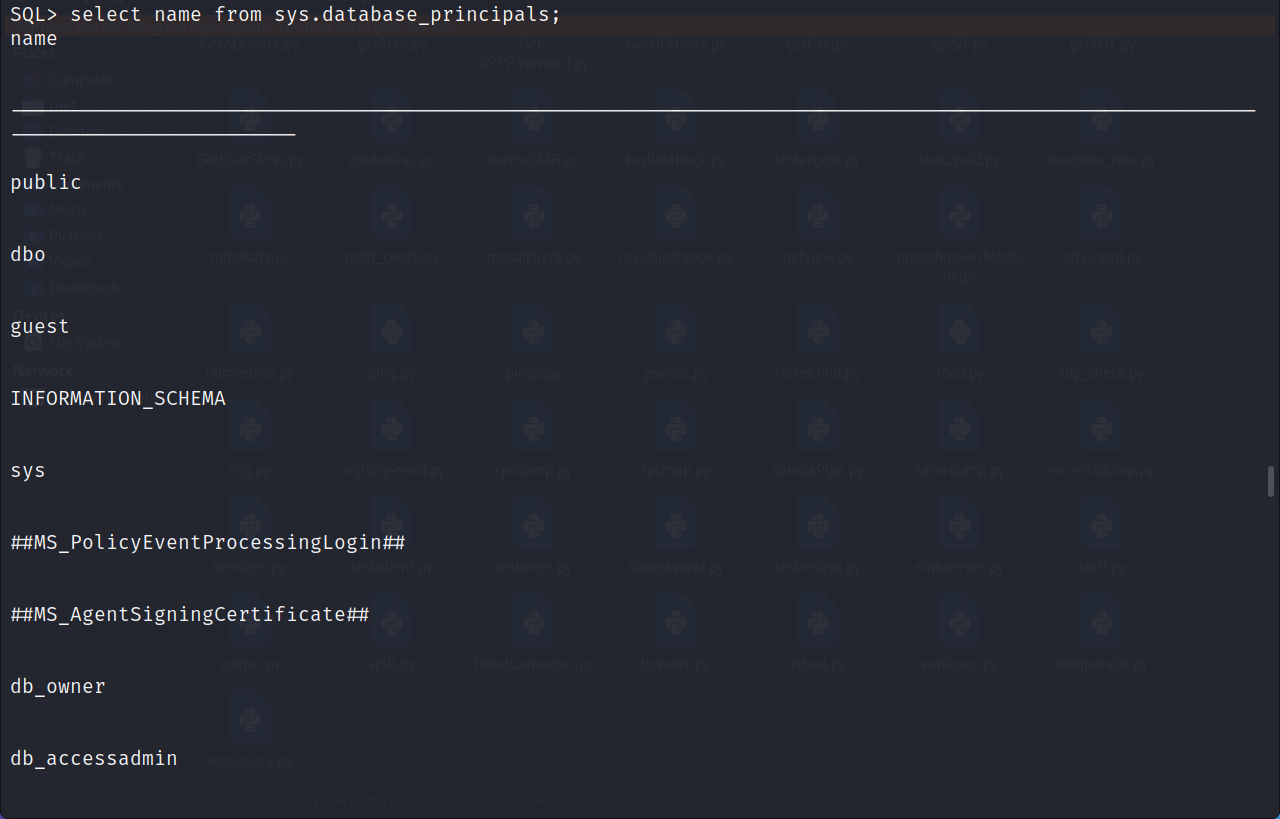Click the 'db_accessadmin' result row
1280x819 pixels.
(x=94, y=759)
